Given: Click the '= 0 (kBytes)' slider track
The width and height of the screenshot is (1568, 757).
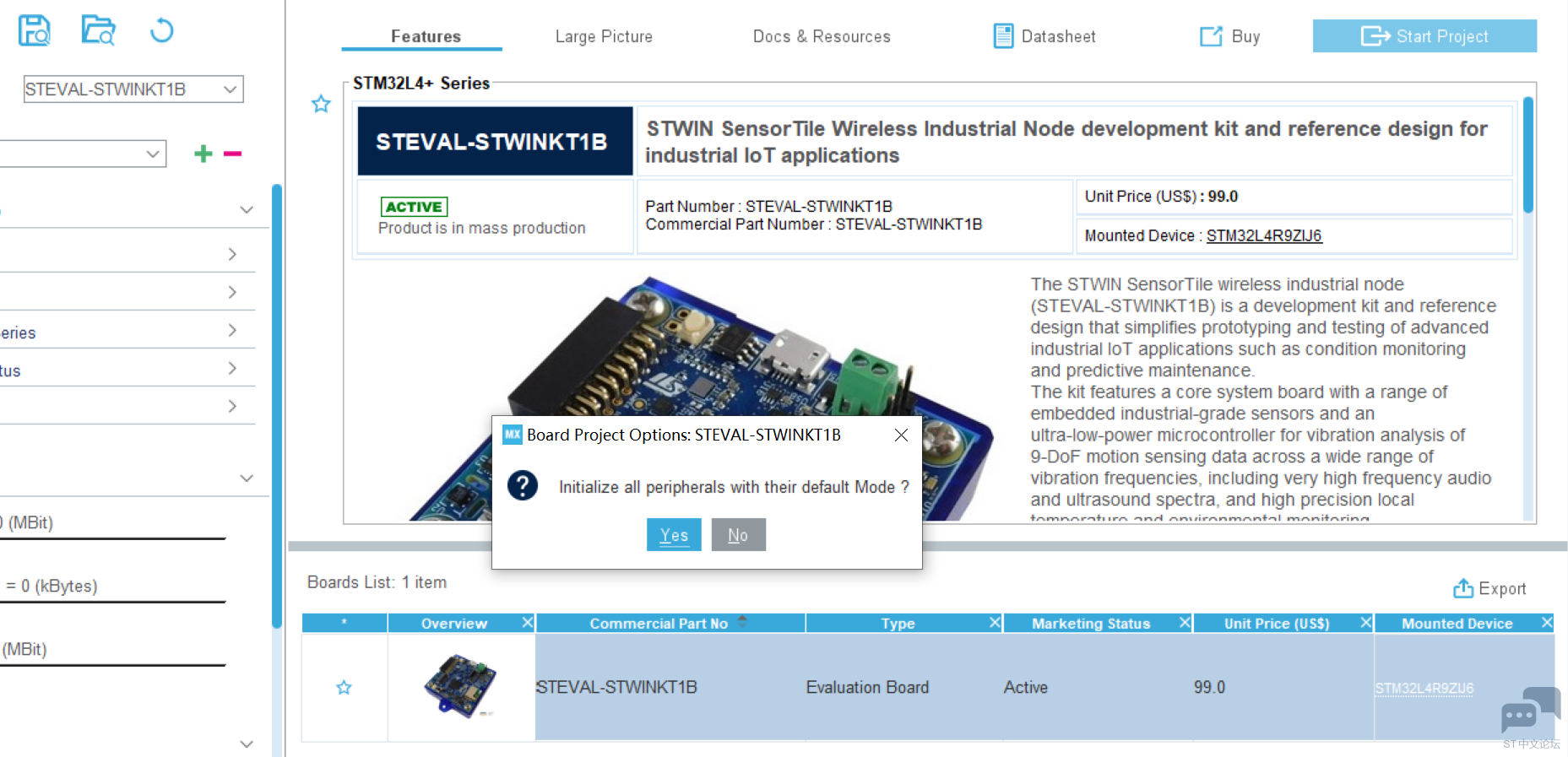Looking at the screenshot, I should point(112,602).
